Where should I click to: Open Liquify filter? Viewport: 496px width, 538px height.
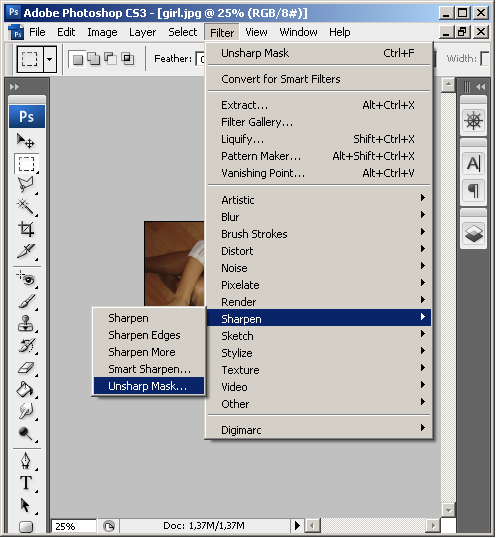point(319,139)
